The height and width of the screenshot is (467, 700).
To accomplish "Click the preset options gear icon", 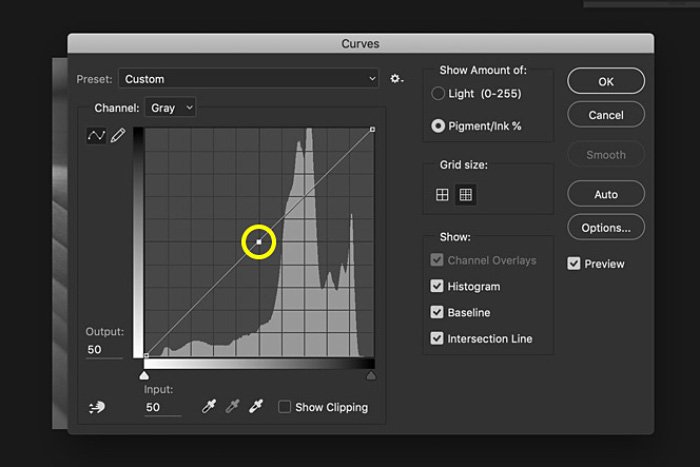I will (x=397, y=79).
